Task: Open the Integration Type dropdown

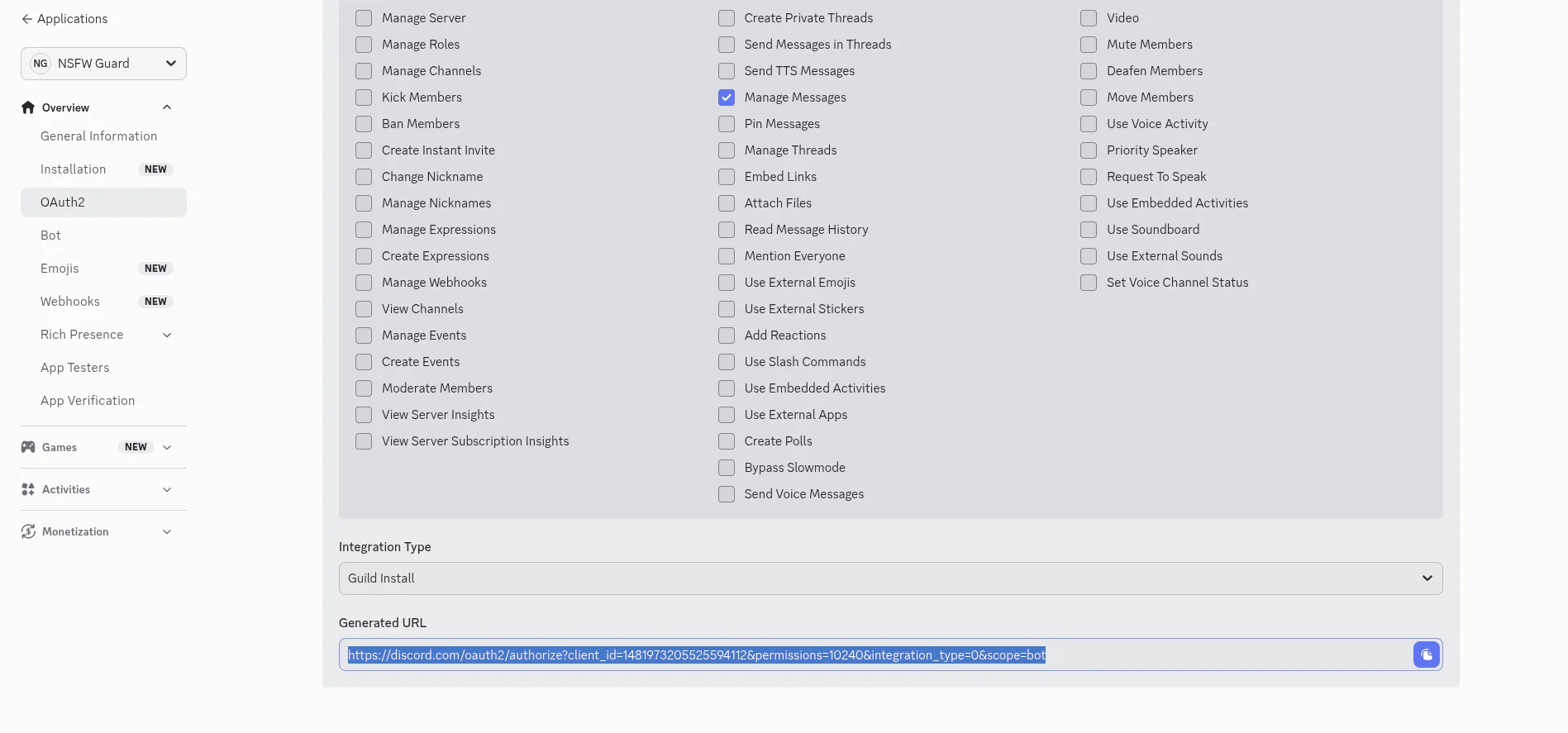Action: pyautogui.click(x=890, y=578)
